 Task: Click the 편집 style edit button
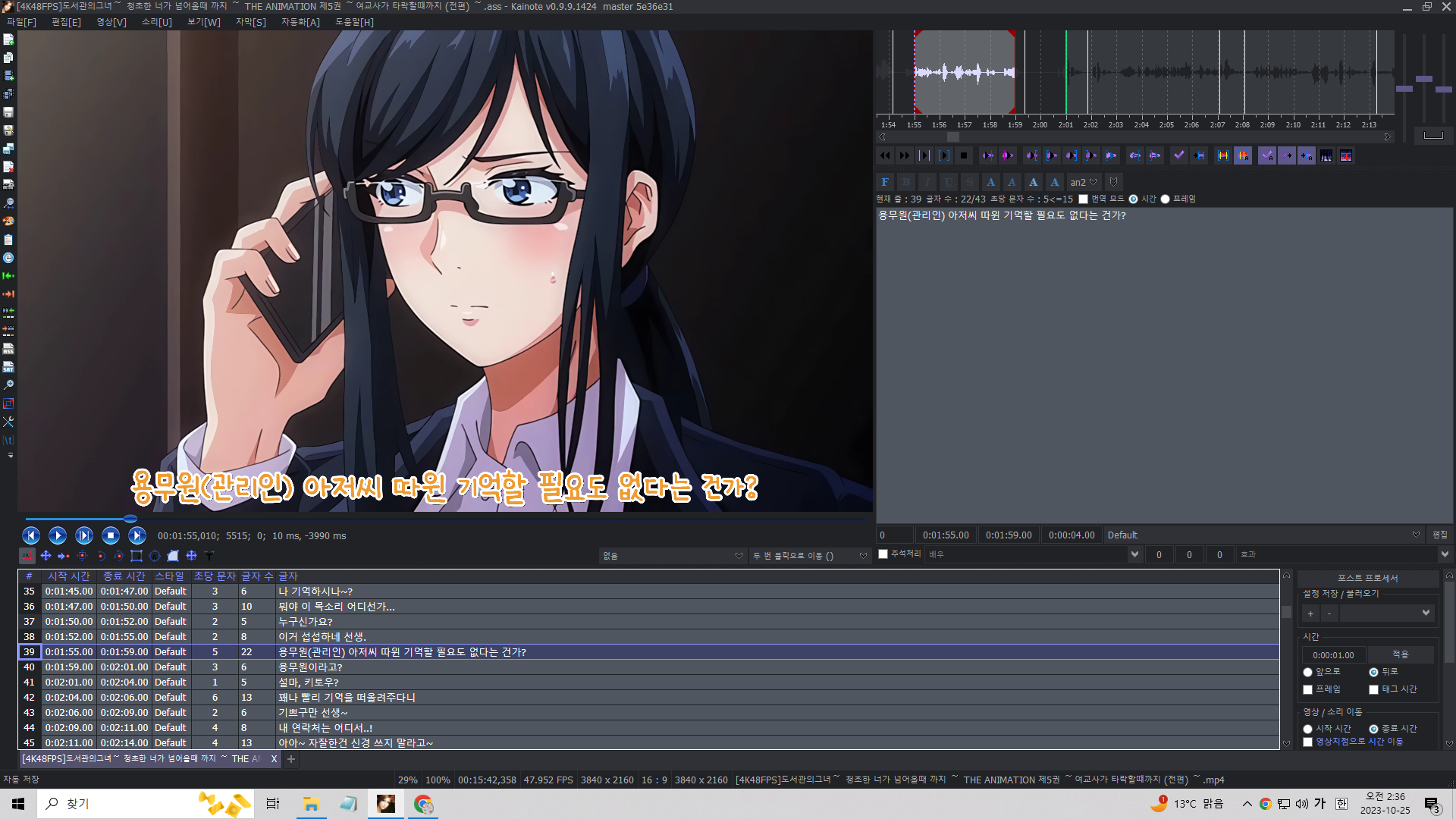(x=1440, y=535)
